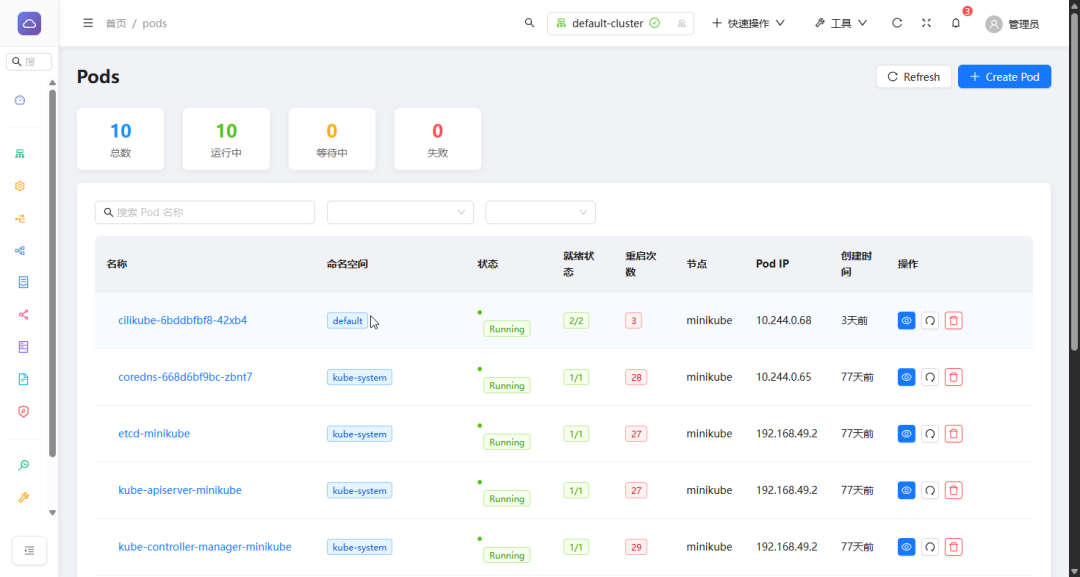Viewport: 1080px width, 577px height.
Task: Click the restart count badge 28
Action: (636, 377)
